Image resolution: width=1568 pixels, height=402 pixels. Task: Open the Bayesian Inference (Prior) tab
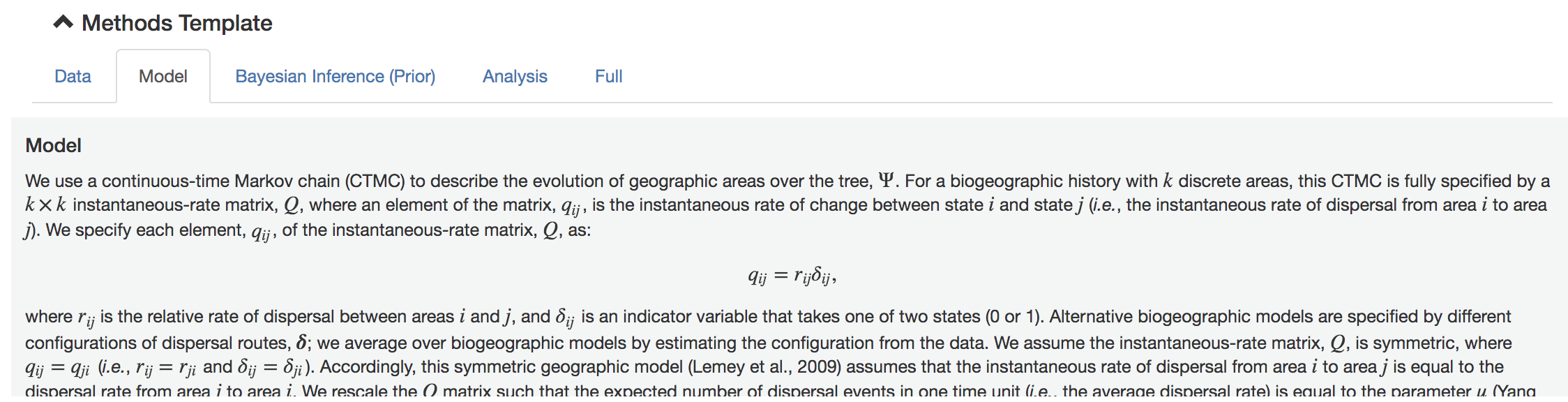pyautogui.click(x=335, y=76)
